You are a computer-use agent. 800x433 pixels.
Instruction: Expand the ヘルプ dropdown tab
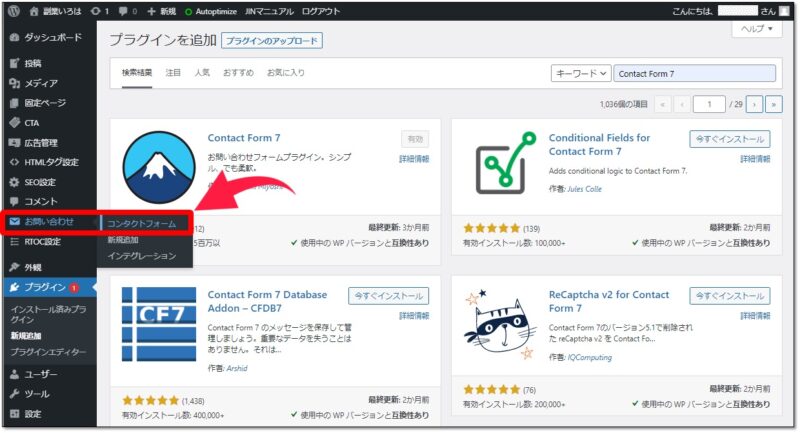tap(757, 29)
